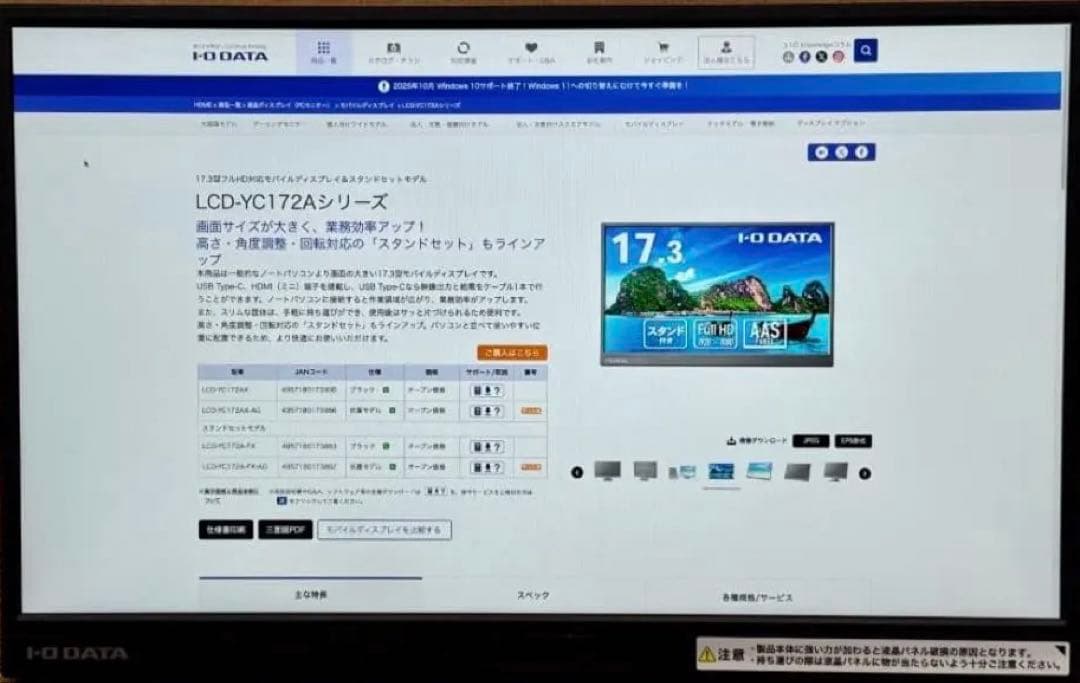This screenshot has width=1080, height=683.
Task: Open the search magnifier icon
Action: (x=866, y=48)
